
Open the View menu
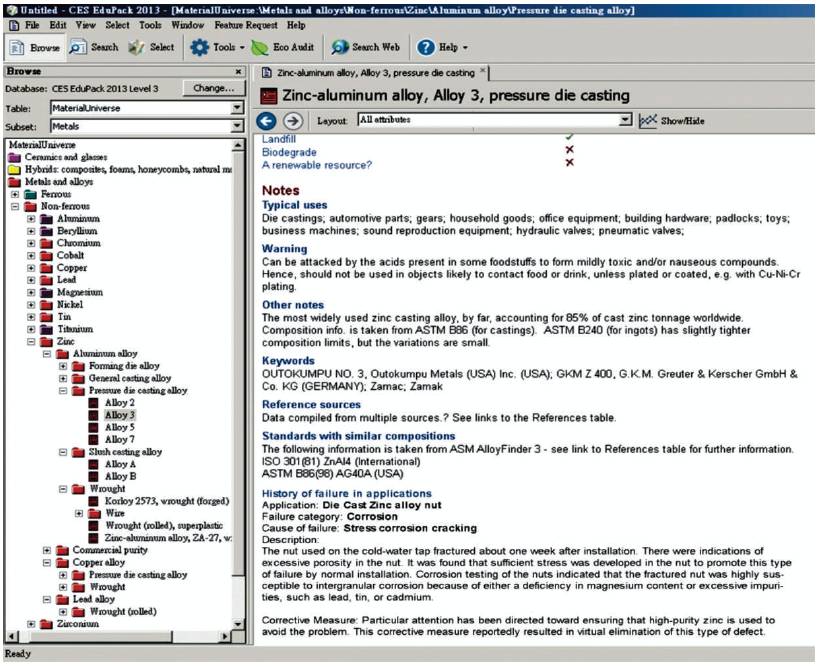(85, 25)
